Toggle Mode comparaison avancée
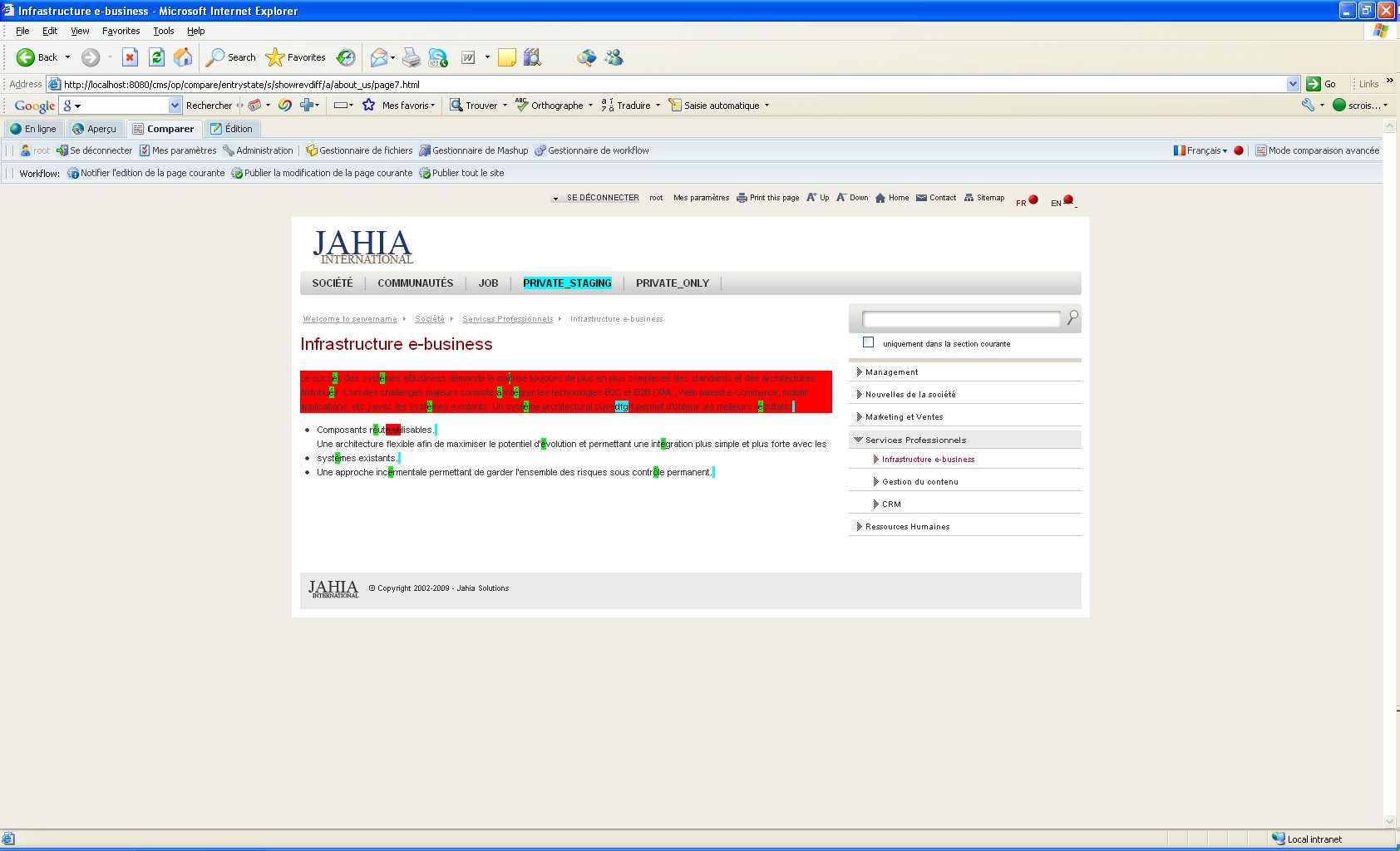 [1317, 150]
